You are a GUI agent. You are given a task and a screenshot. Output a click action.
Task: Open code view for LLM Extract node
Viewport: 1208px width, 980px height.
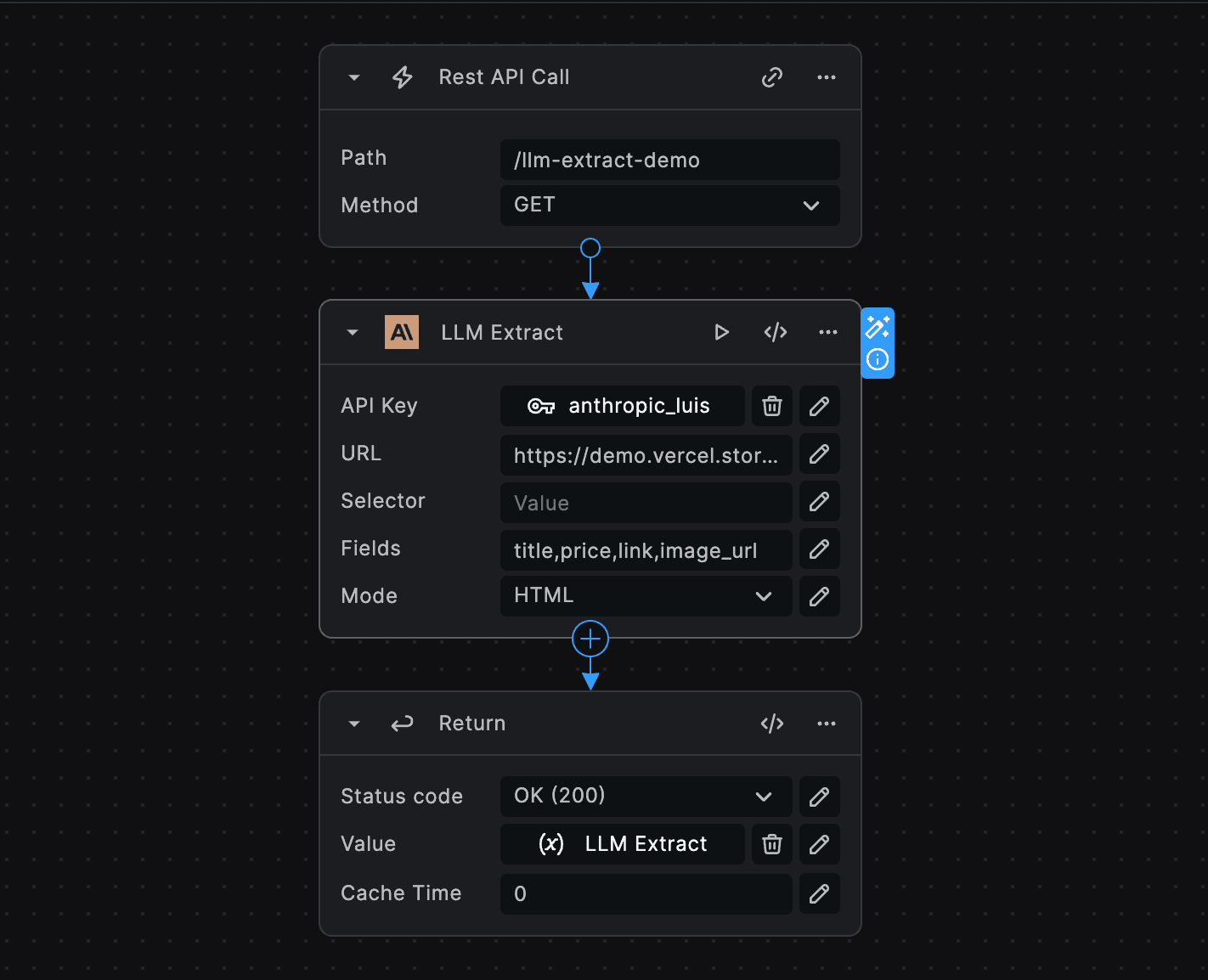point(775,332)
